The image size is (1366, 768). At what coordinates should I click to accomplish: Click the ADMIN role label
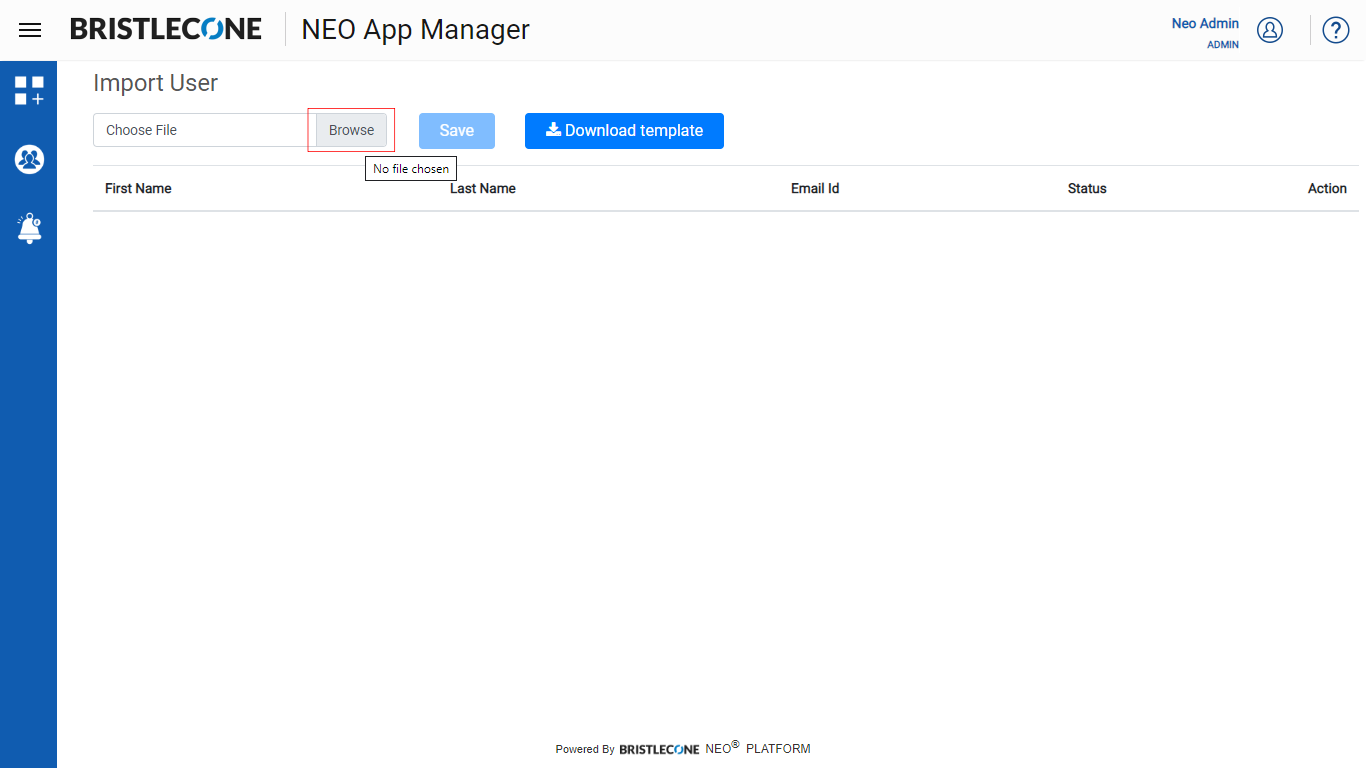pos(1223,45)
